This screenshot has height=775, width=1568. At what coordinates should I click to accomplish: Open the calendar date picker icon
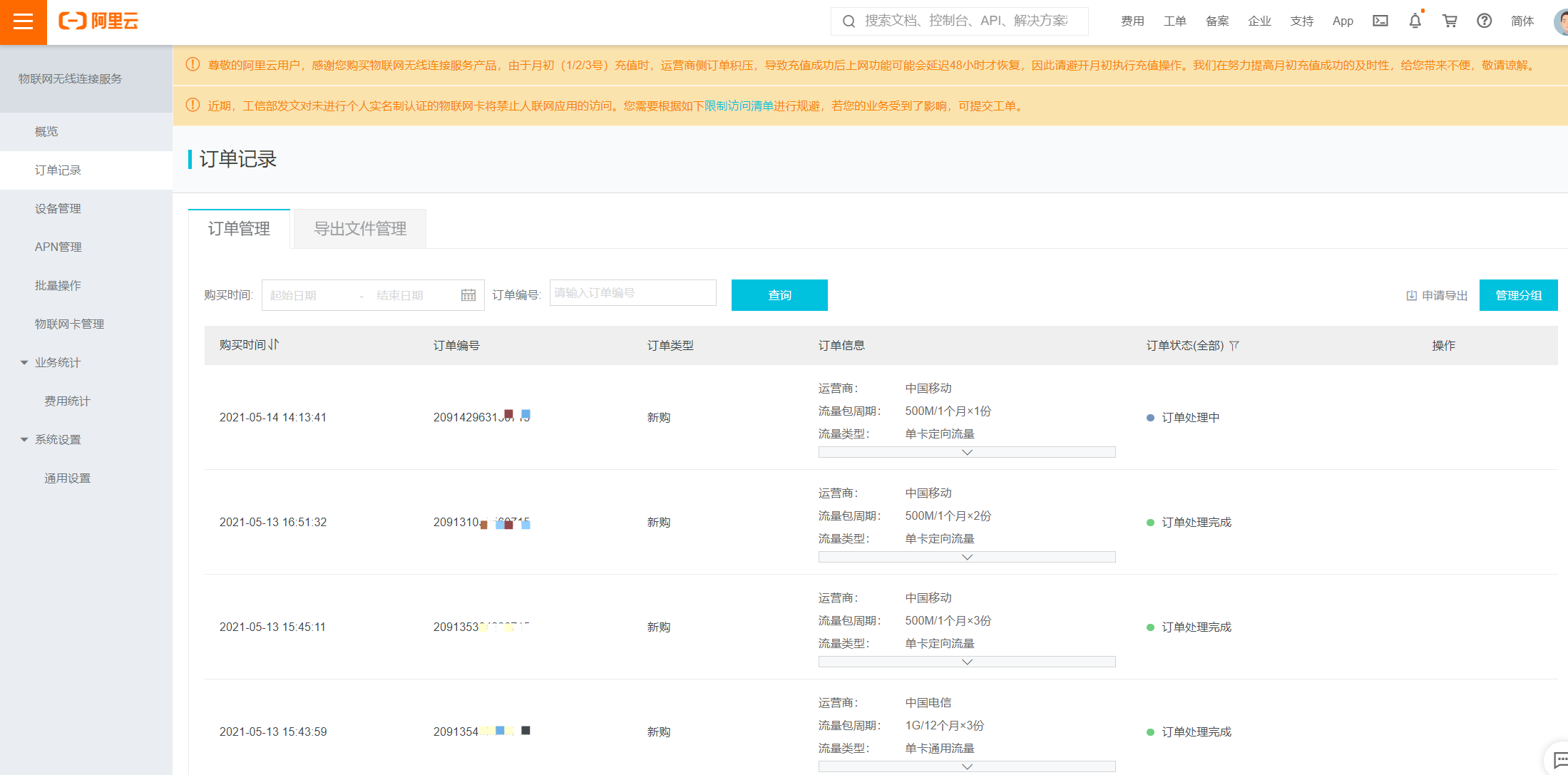468,295
